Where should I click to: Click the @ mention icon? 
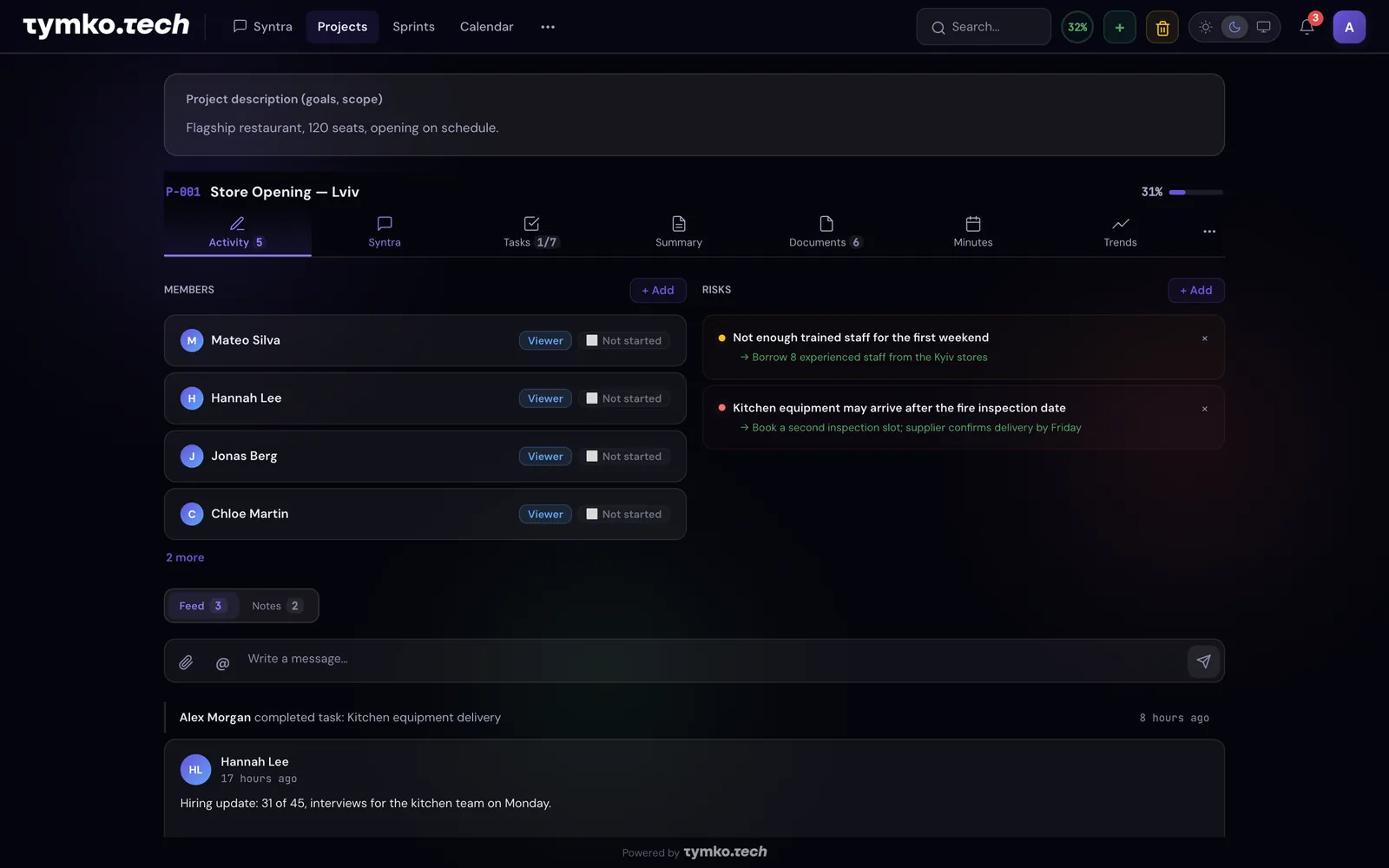(222, 663)
